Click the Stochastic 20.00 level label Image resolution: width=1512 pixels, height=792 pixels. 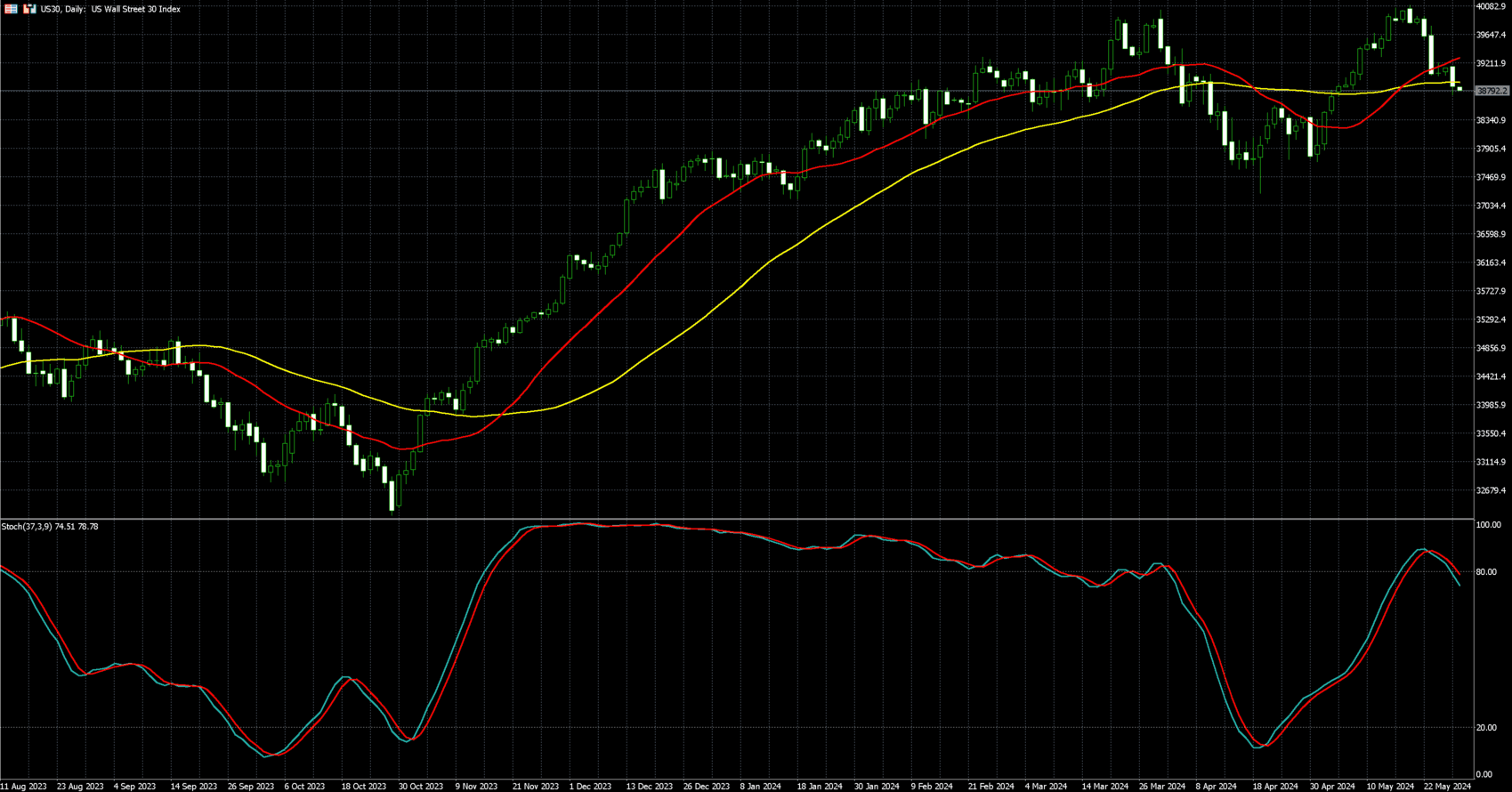[x=1486, y=728]
